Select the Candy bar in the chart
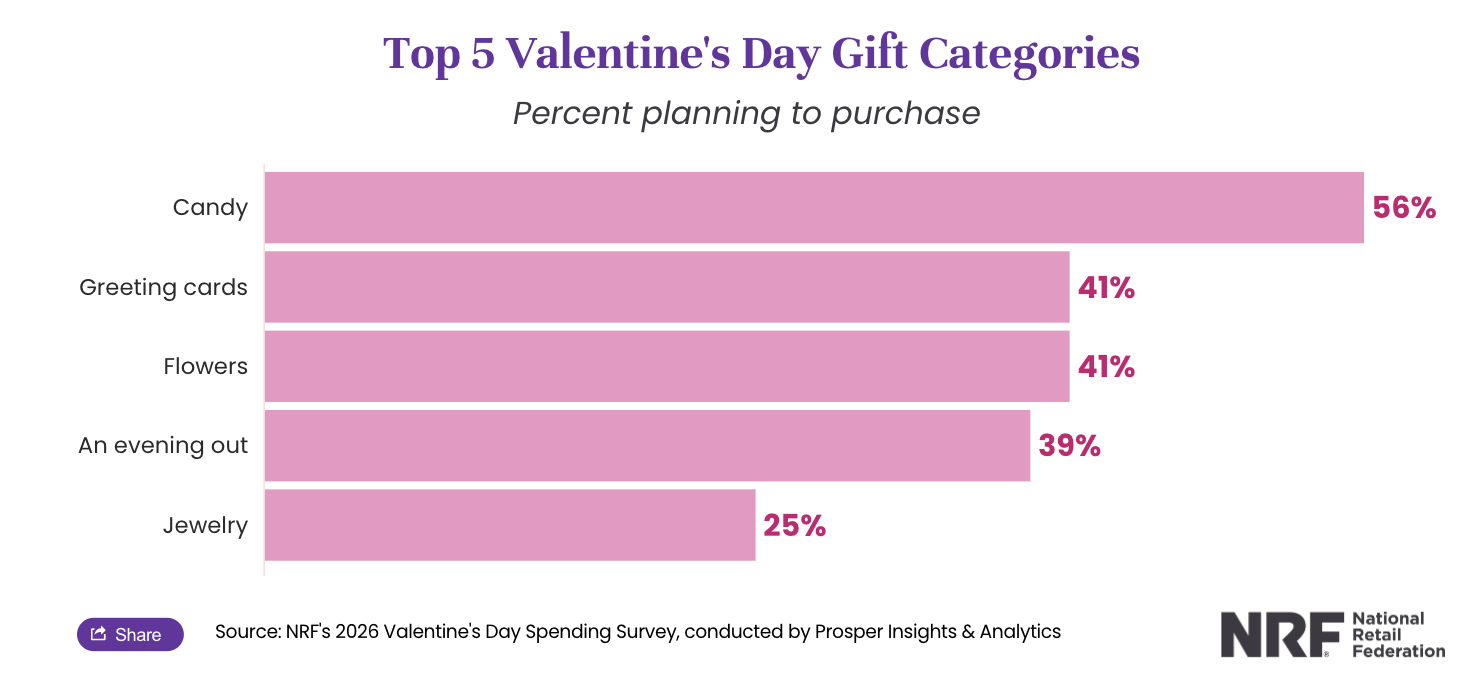 813,207
